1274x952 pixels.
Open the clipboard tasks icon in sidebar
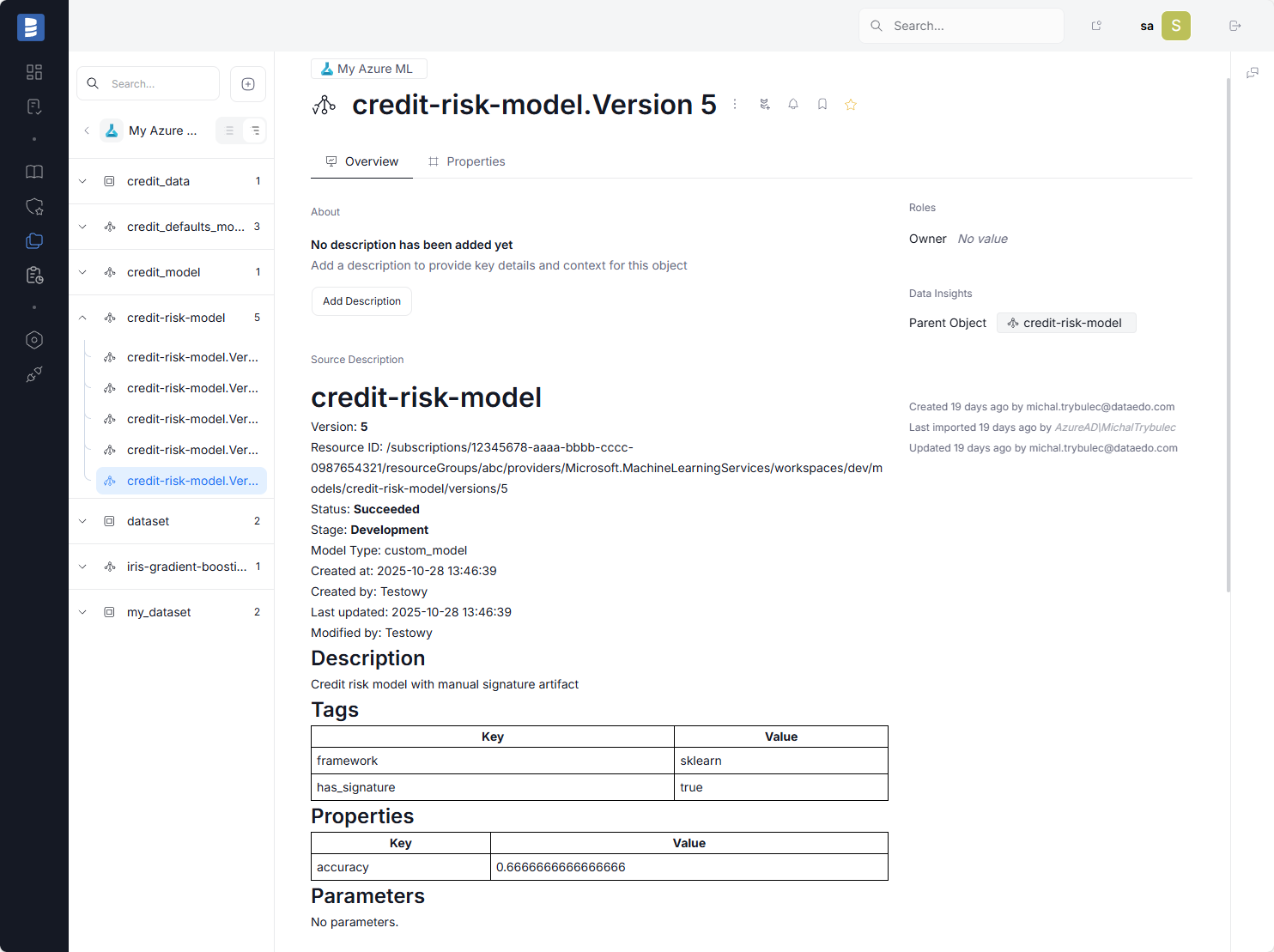[34, 275]
